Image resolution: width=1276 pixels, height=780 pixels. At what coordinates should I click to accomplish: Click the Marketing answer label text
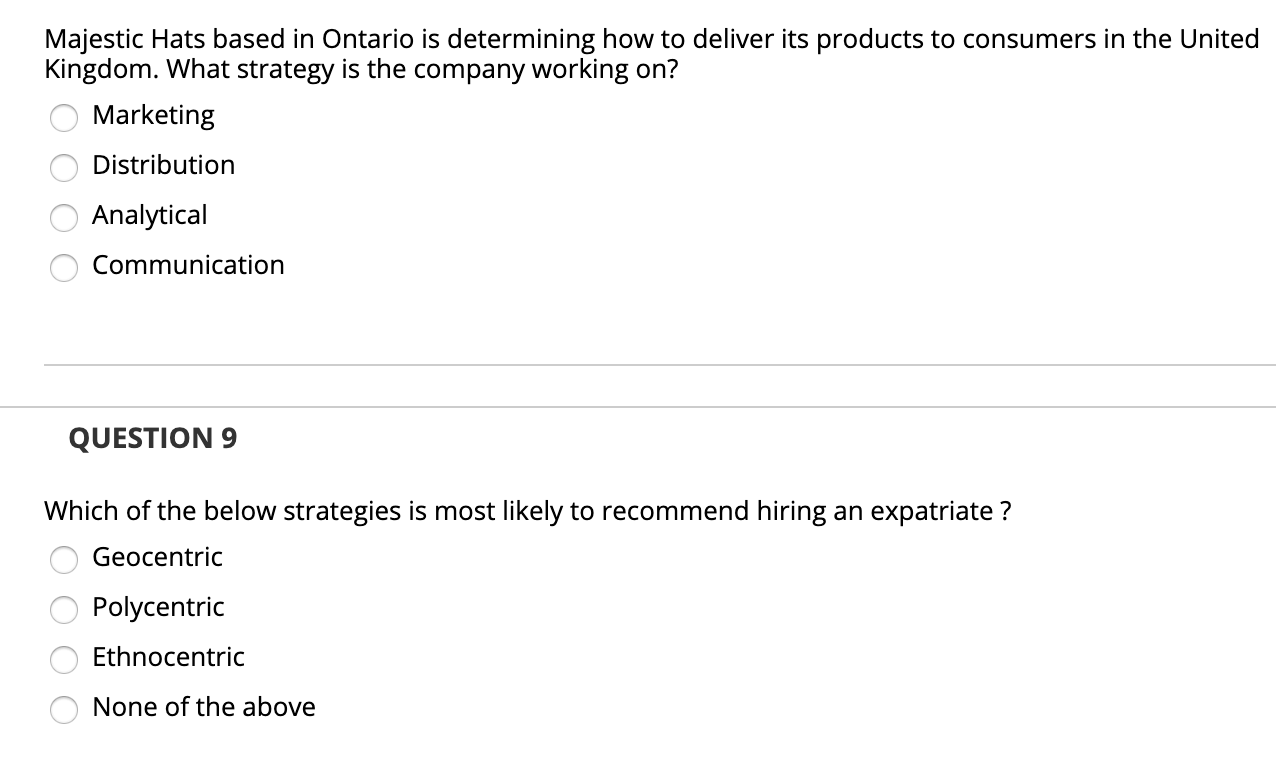point(152,115)
